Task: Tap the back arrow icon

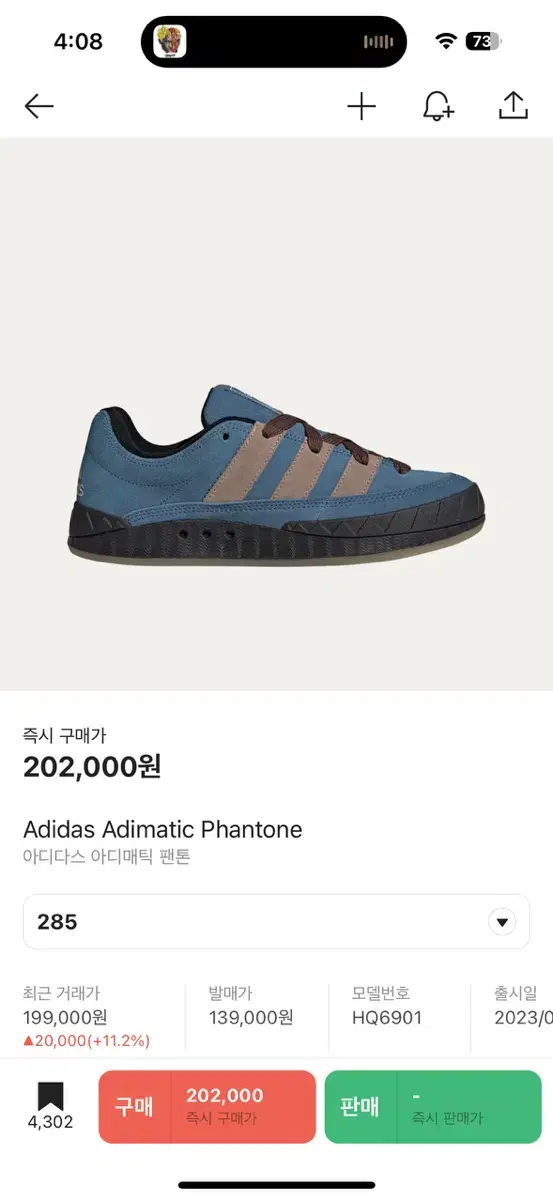Action: click(39, 106)
